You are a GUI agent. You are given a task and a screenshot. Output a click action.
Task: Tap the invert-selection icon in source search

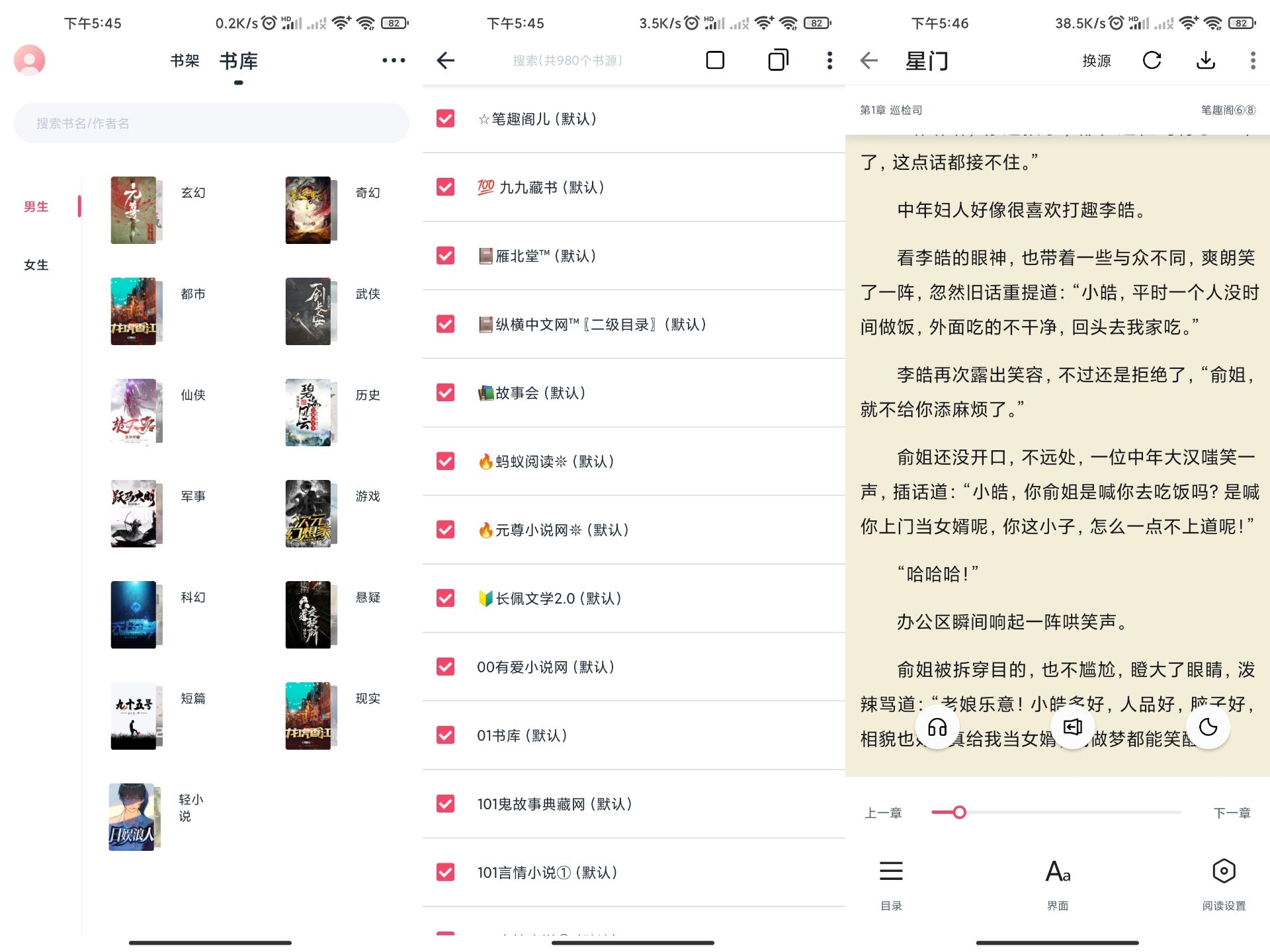click(x=777, y=59)
